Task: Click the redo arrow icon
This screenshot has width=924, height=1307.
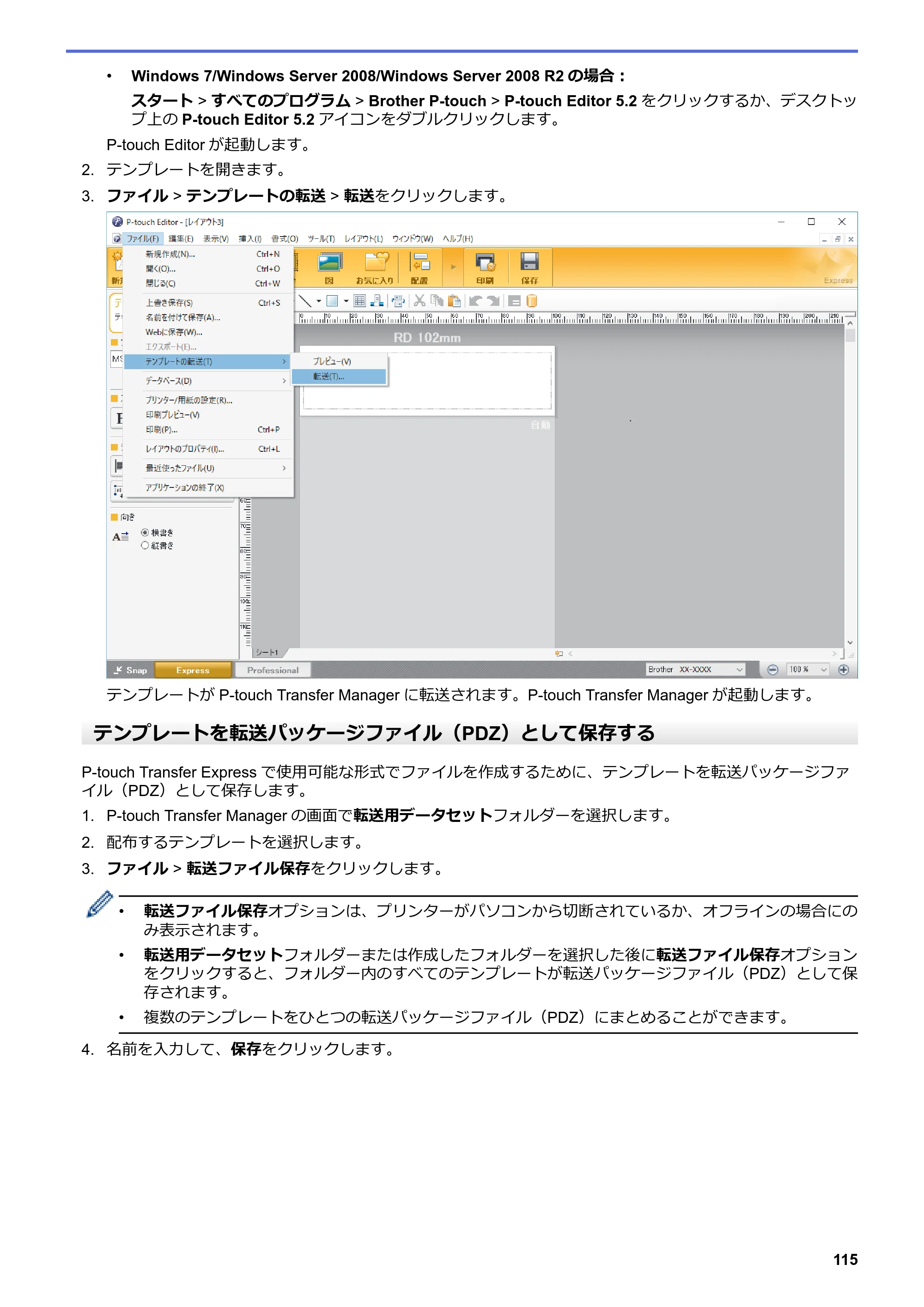Action: 493,301
